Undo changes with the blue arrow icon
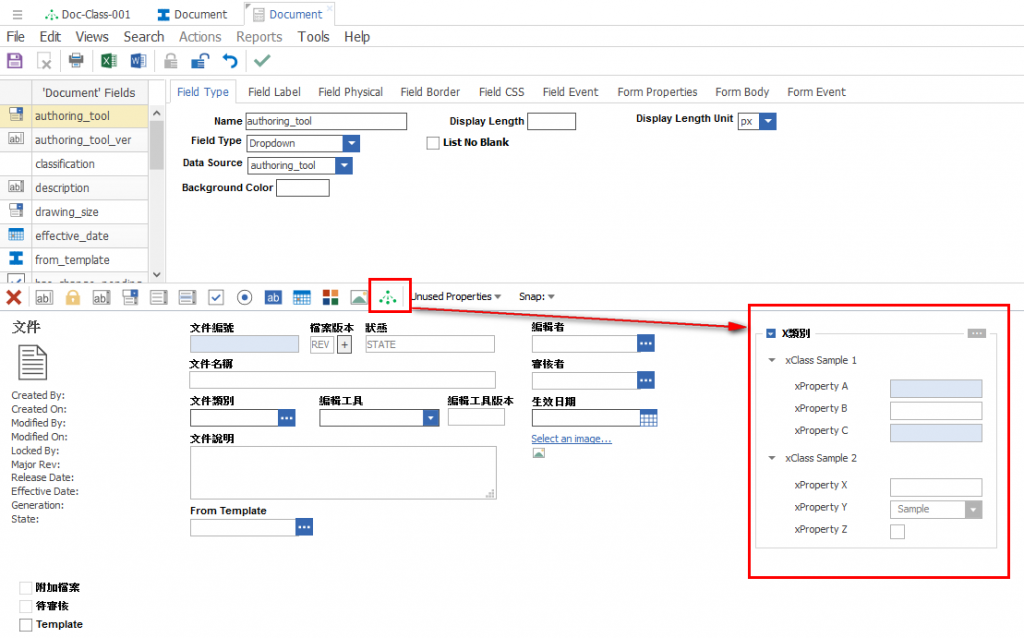Image resolution: width=1024 pixels, height=638 pixels. pyautogui.click(x=230, y=61)
